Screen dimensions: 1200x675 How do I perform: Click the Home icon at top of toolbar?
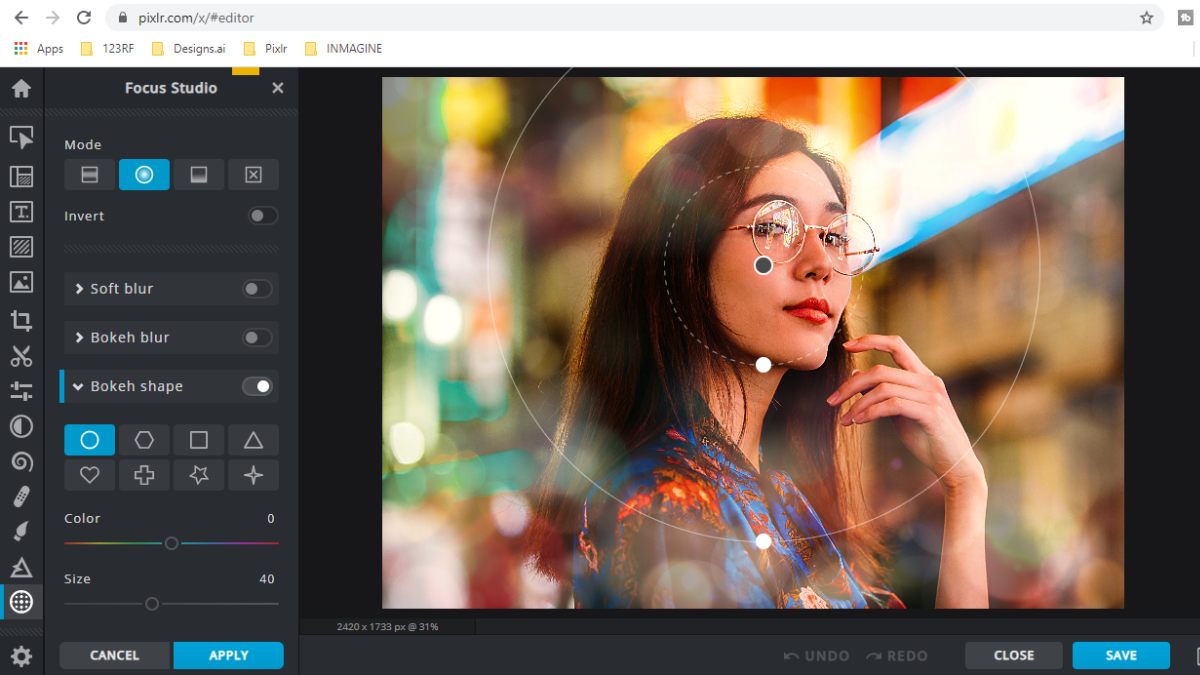point(22,88)
